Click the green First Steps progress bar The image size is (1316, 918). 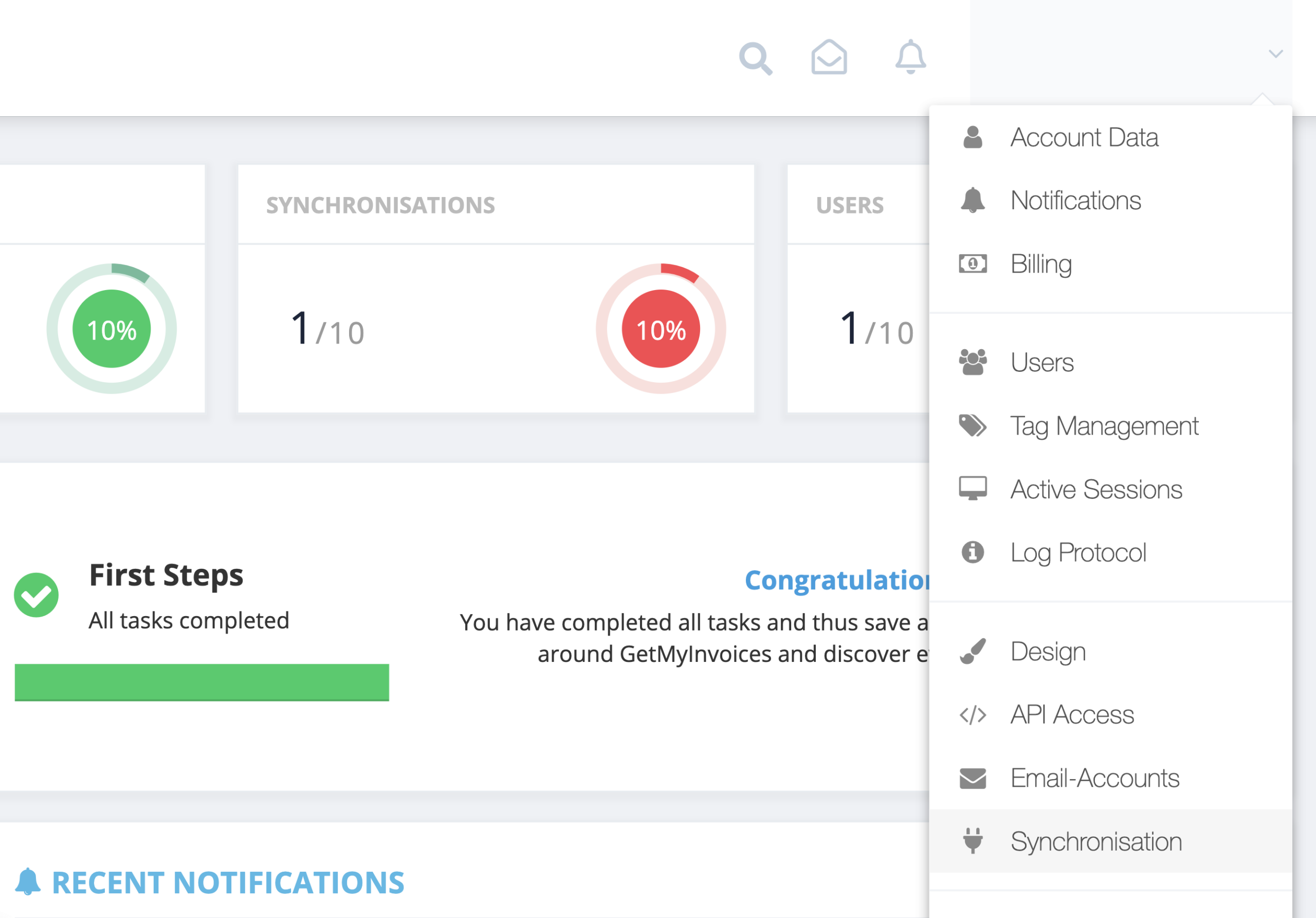coord(202,682)
